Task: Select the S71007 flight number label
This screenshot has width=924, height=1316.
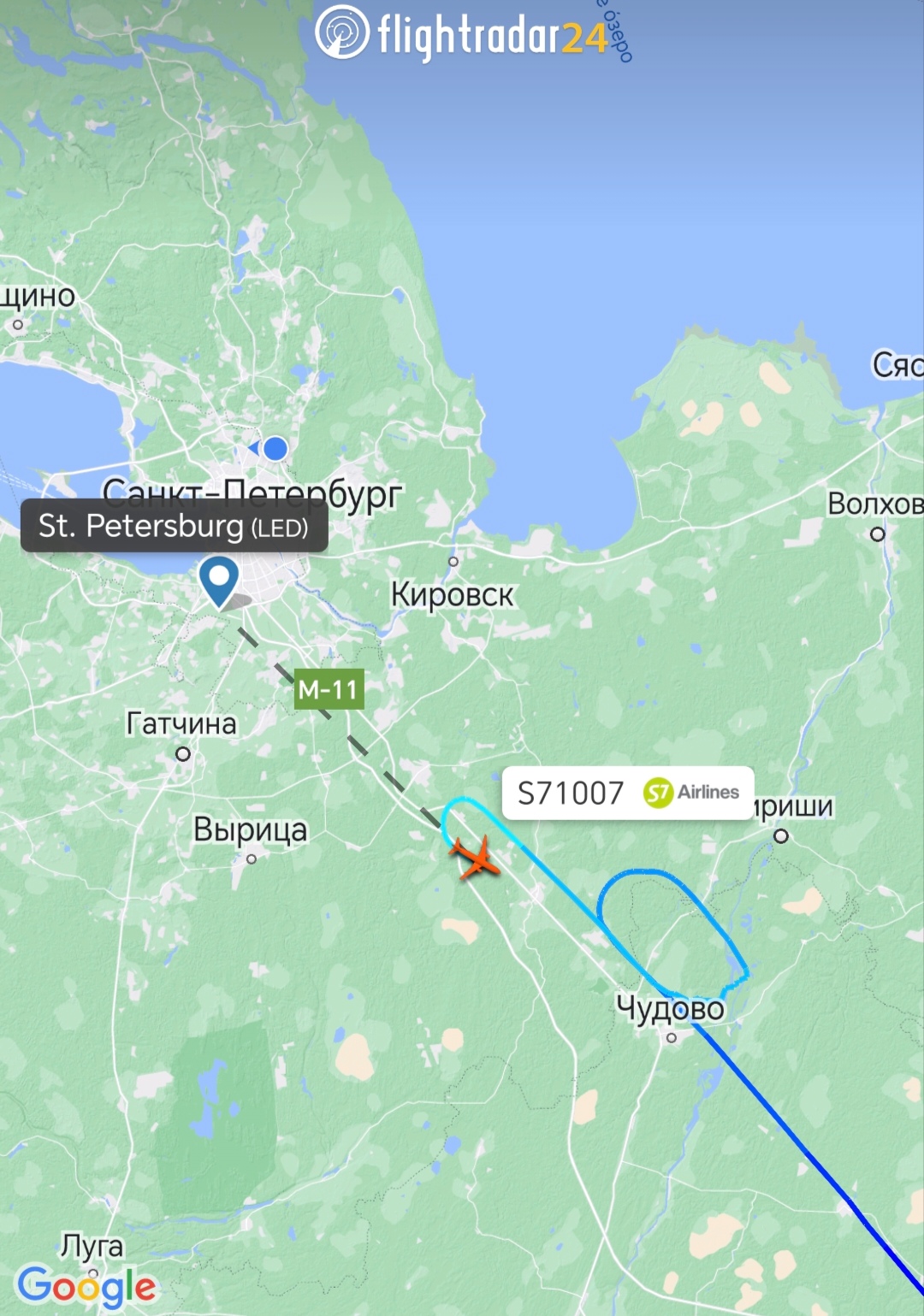Action: coord(571,794)
